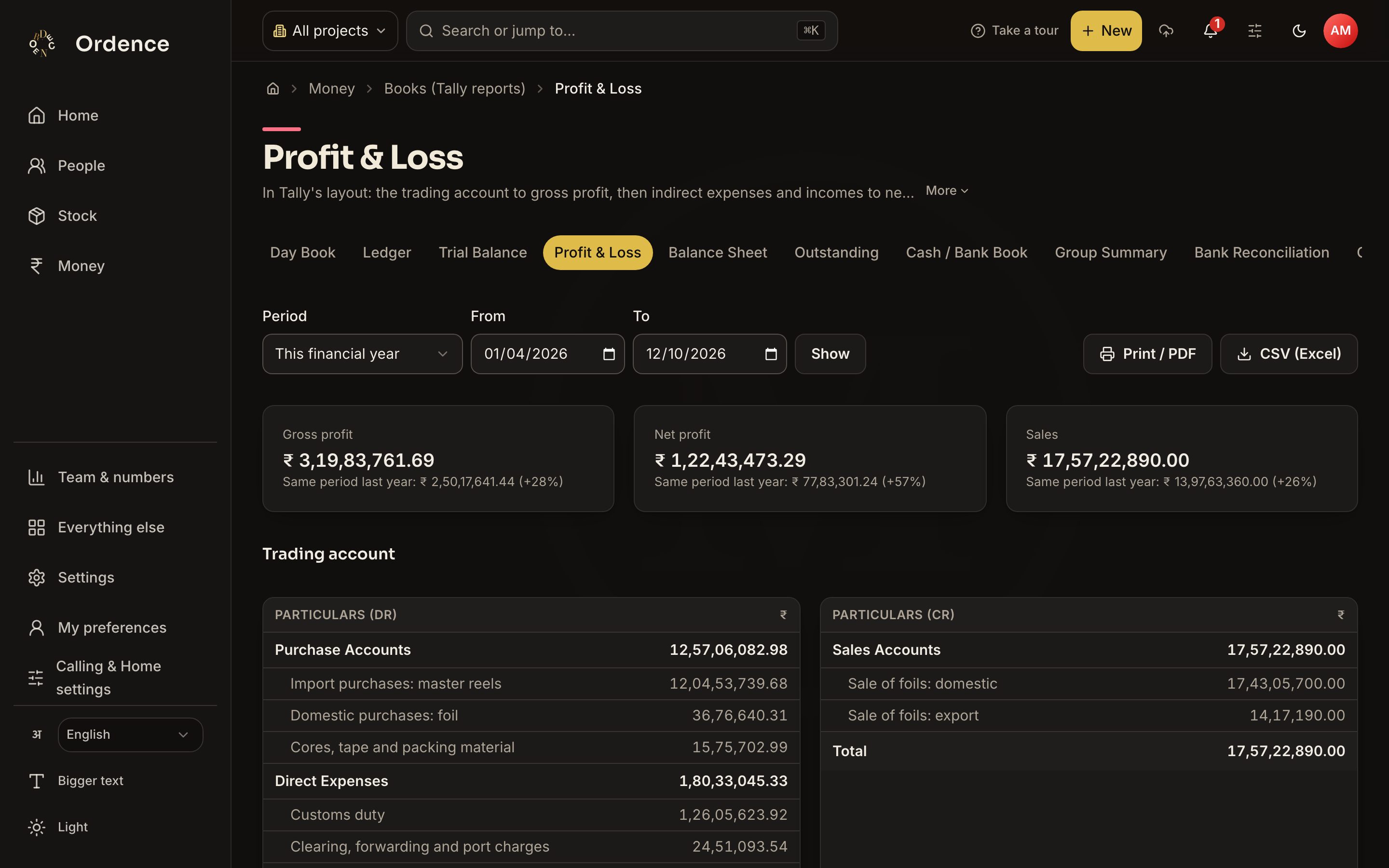Open the Outstanding tab
This screenshot has width=1389, height=868.
836,253
